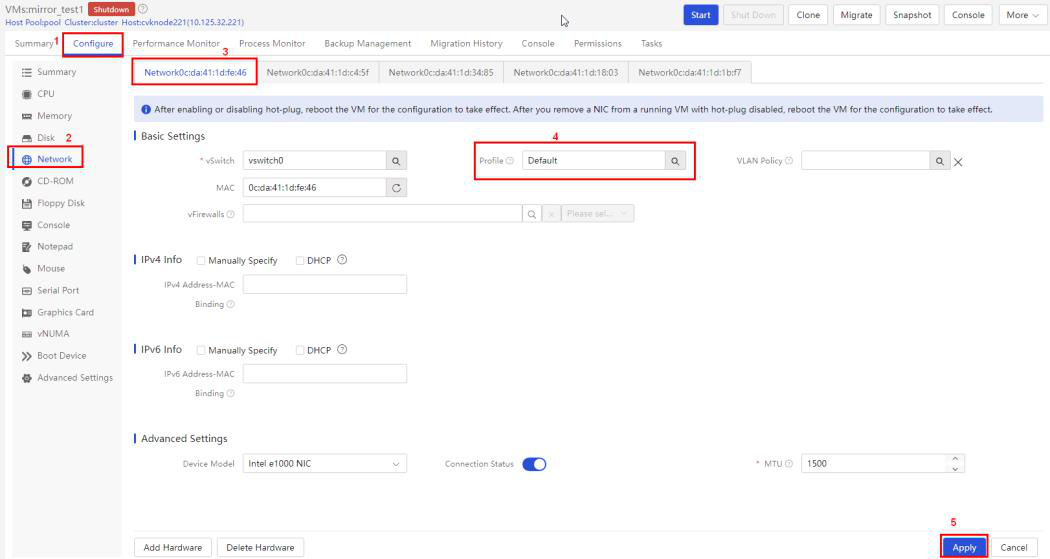Click the Clone button
Screen dimensions: 1050x559
click(x=808, y=15)
